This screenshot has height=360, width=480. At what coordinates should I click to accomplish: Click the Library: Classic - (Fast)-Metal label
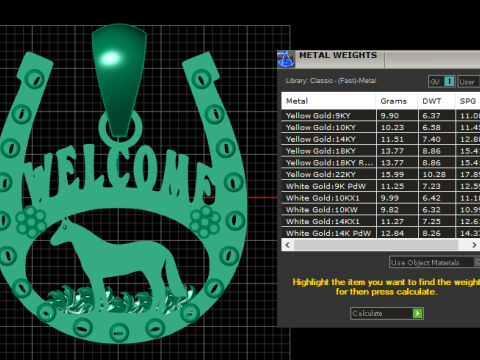pos(331,81)
